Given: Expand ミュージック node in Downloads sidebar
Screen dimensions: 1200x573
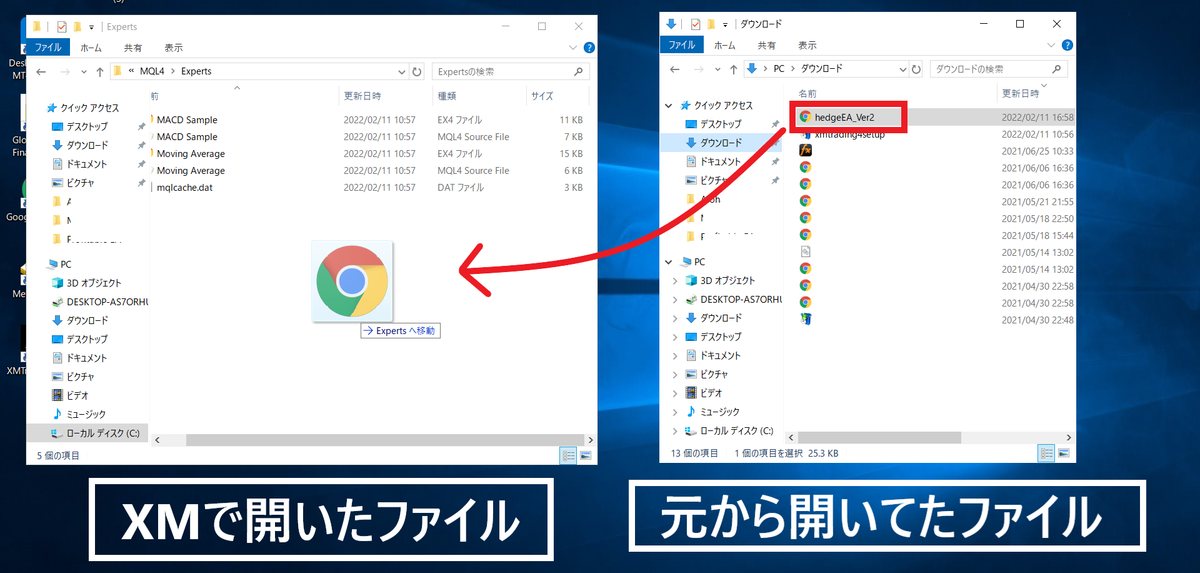Looking at the screenshot, I should pos(677,412).
